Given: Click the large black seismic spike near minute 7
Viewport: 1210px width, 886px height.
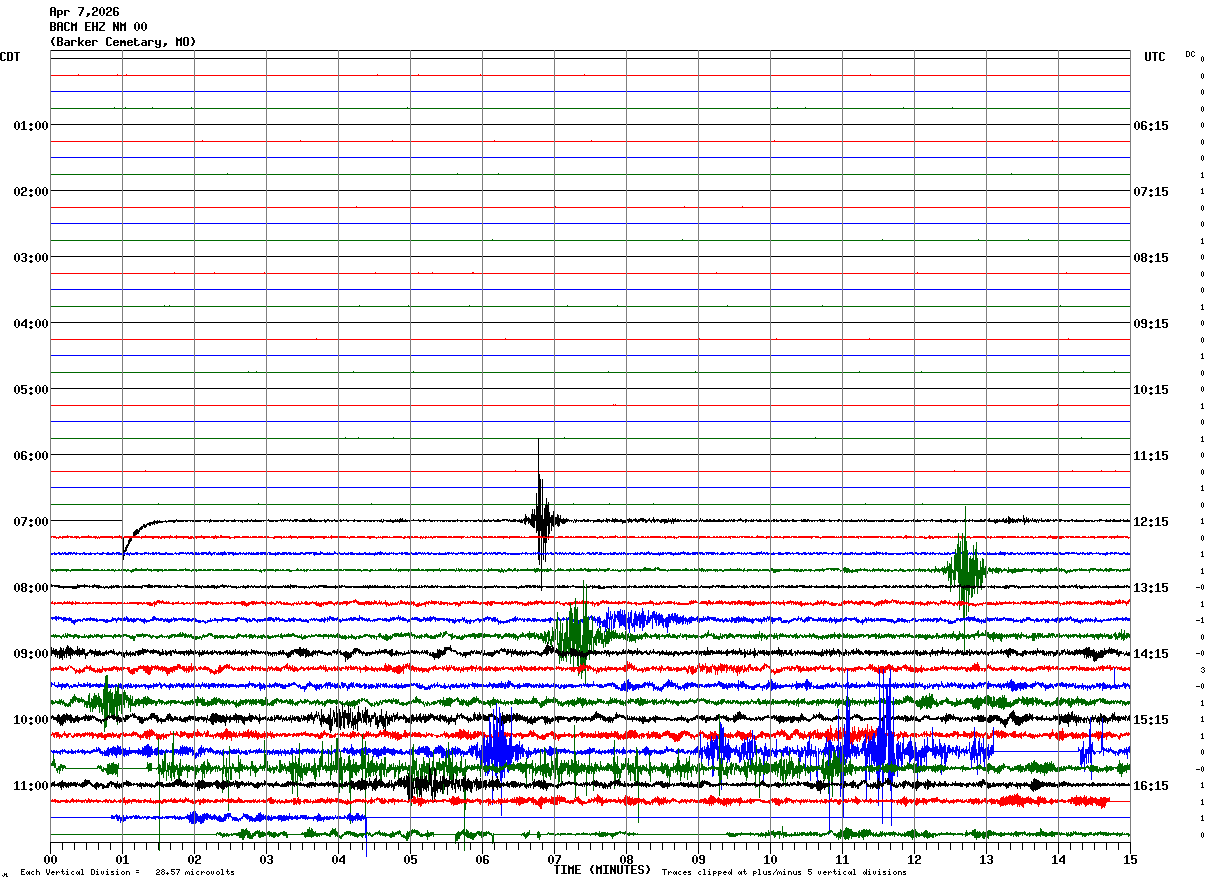Looking at the screenshot, I should [542, 515].
